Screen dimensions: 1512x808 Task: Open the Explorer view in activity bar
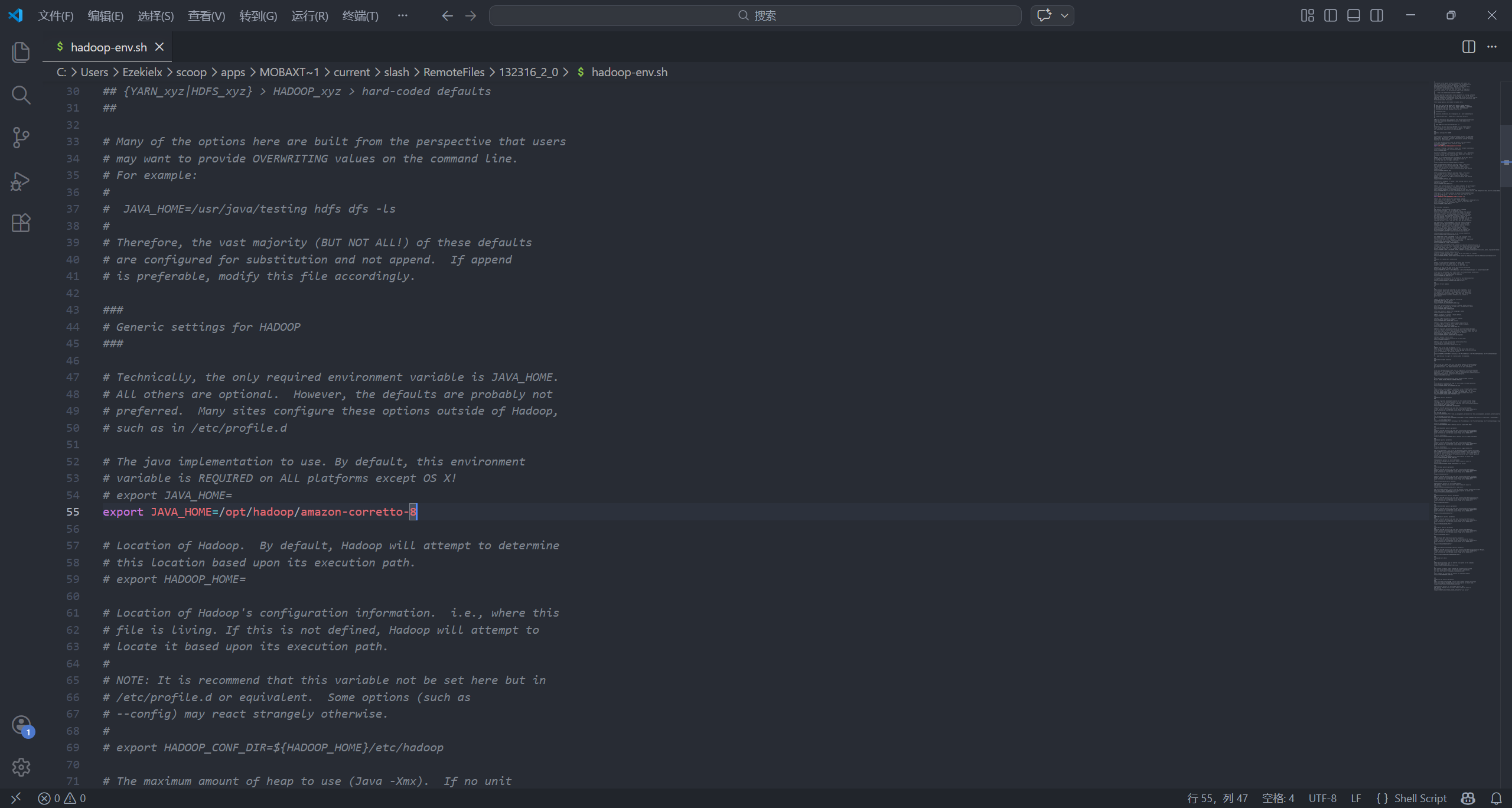(21, 52)
